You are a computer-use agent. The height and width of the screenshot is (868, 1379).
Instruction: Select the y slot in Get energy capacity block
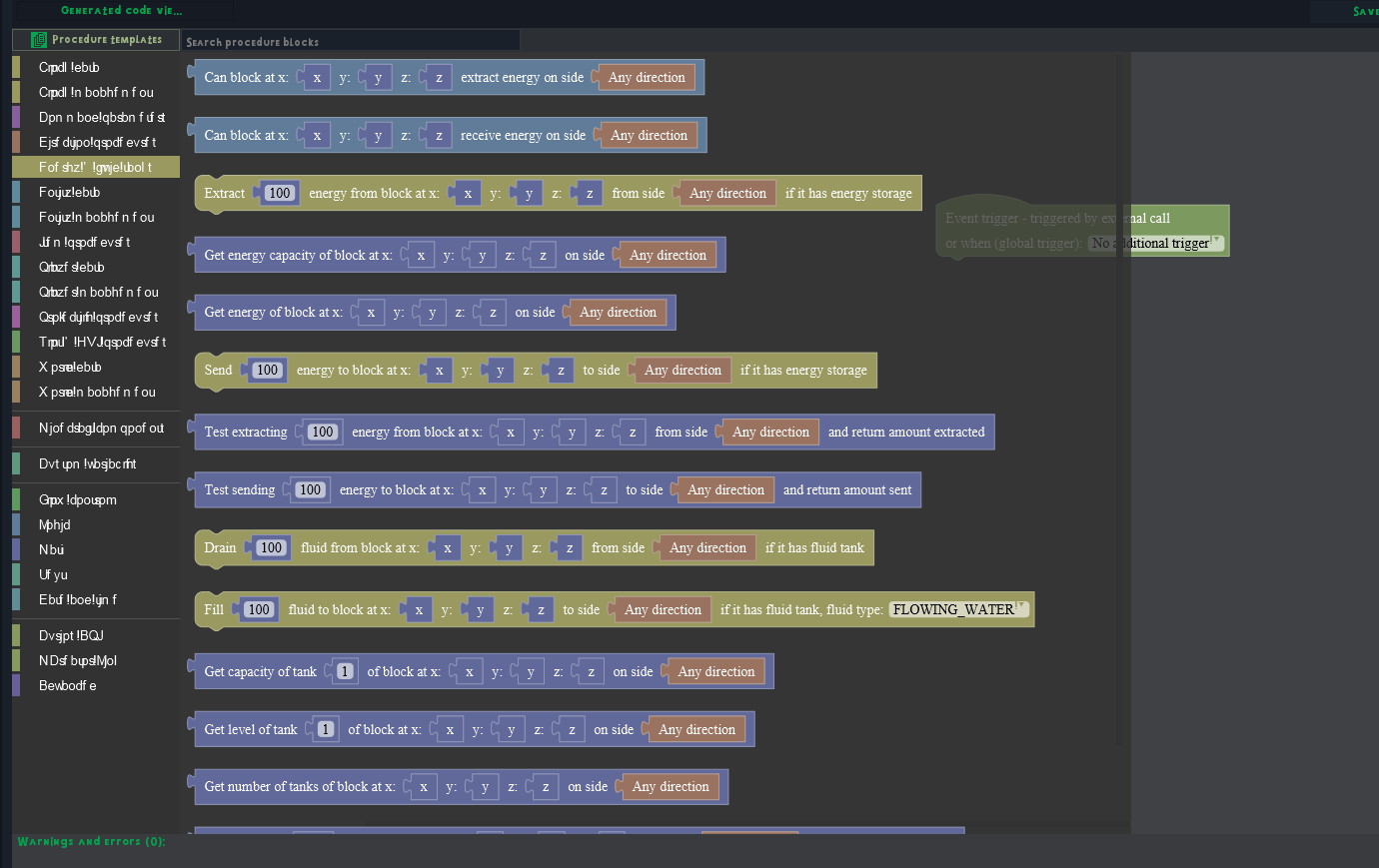pyautogui.click(x=482, y=255)
